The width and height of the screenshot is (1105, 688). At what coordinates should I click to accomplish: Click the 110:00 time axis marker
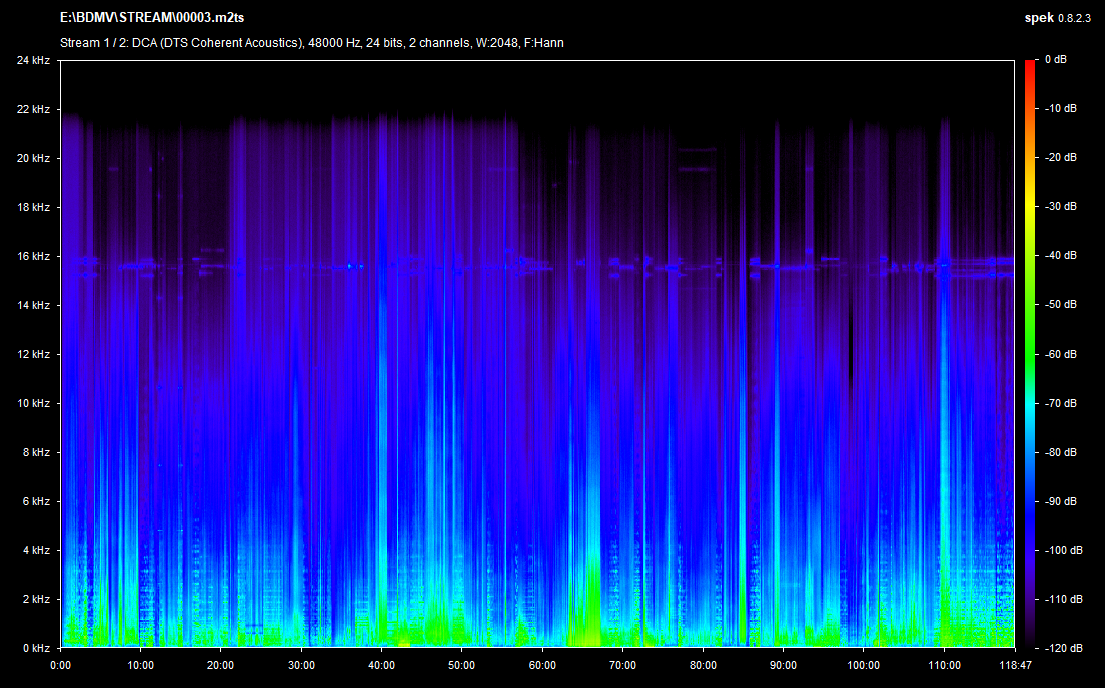point(944,664)
